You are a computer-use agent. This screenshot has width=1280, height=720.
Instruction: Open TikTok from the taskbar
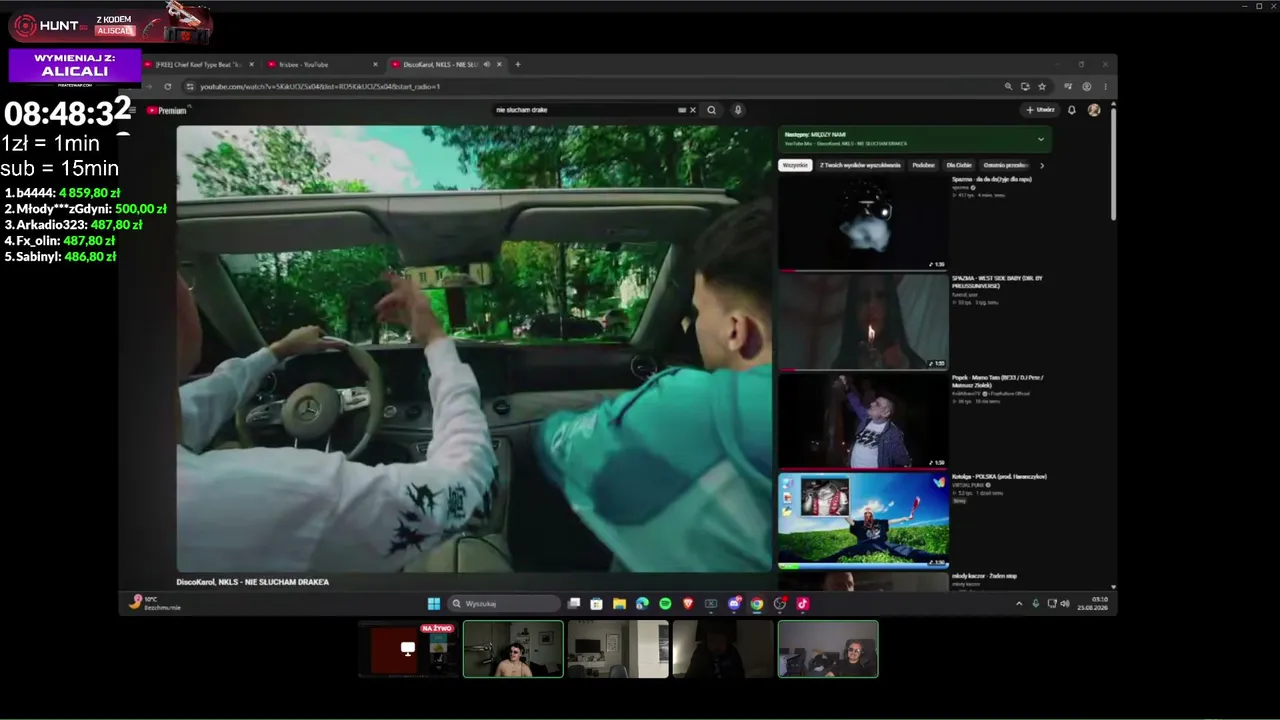[x=802, y=603]
